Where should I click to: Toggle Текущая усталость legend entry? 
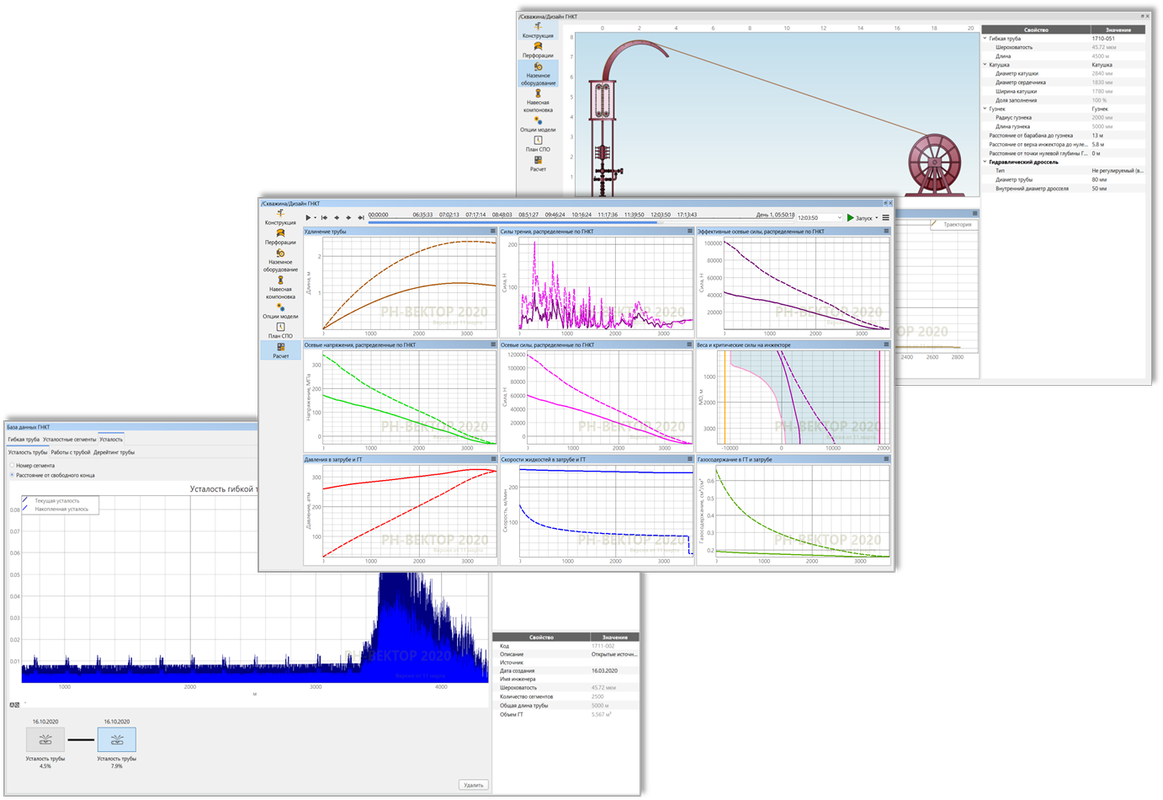pyautogui.click(x=56, y=500)
